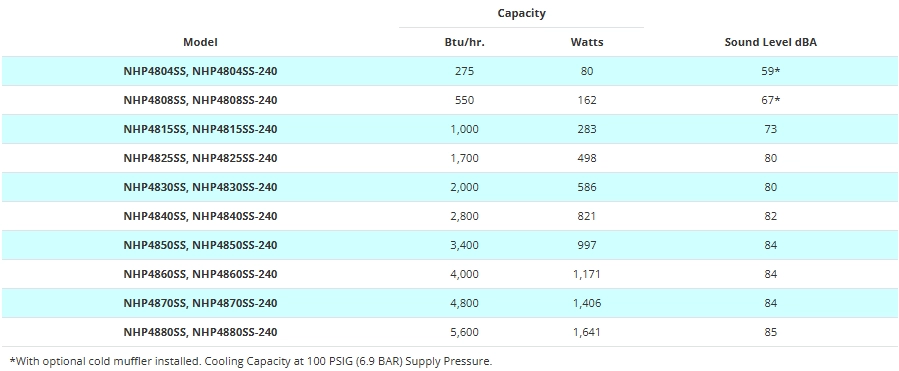Select the 67* sound level cell
This screenshot has width=899, height=371.
coord(771,100)
